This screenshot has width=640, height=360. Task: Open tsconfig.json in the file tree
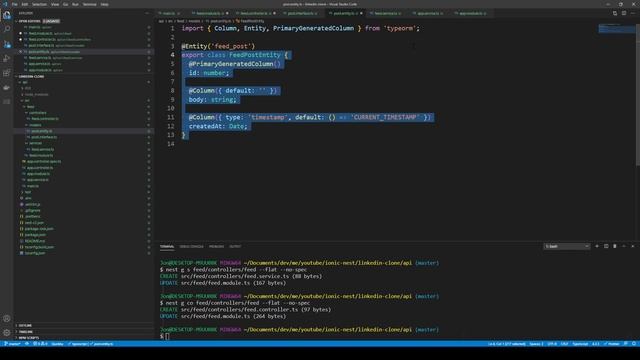coord(34,253)
